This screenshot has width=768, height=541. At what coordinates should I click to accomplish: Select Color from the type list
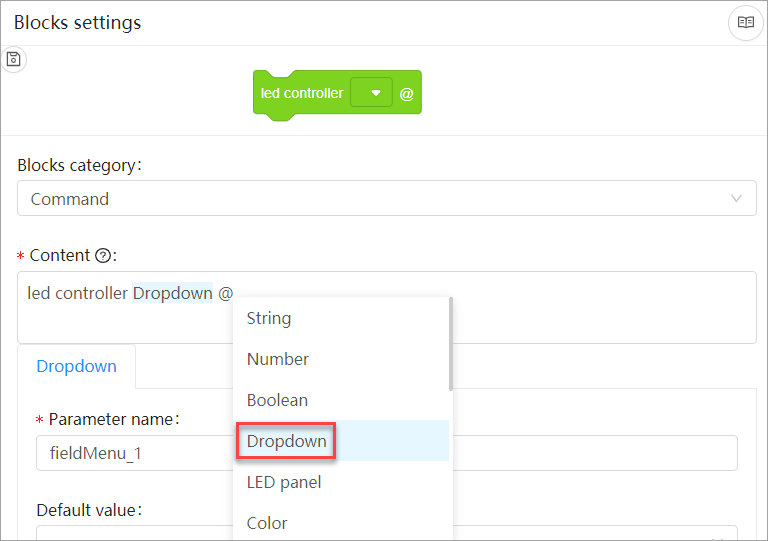coord(267,523)
